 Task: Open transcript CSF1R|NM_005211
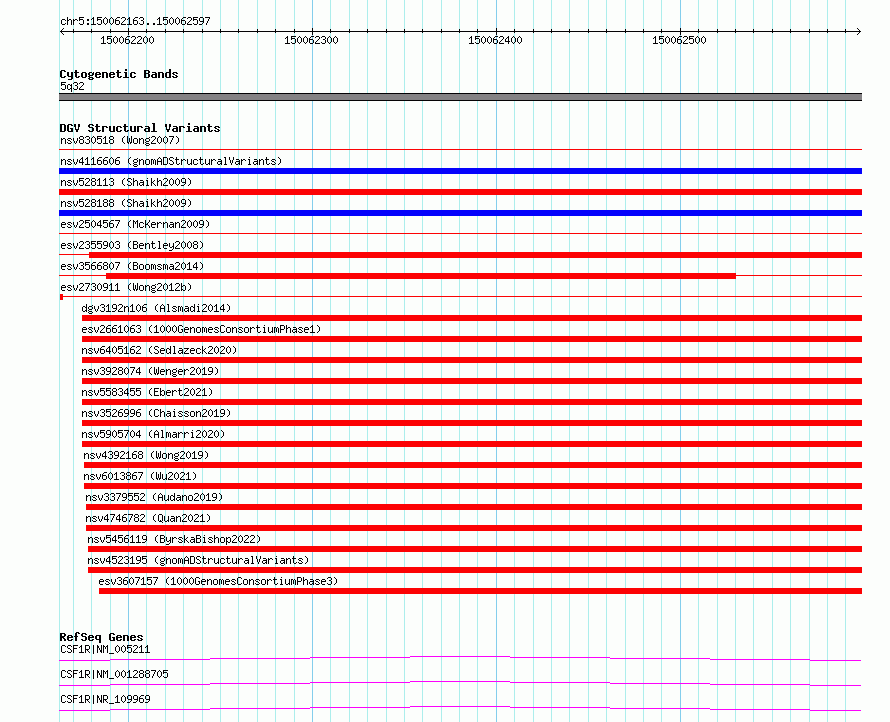(x=105, y=649)
